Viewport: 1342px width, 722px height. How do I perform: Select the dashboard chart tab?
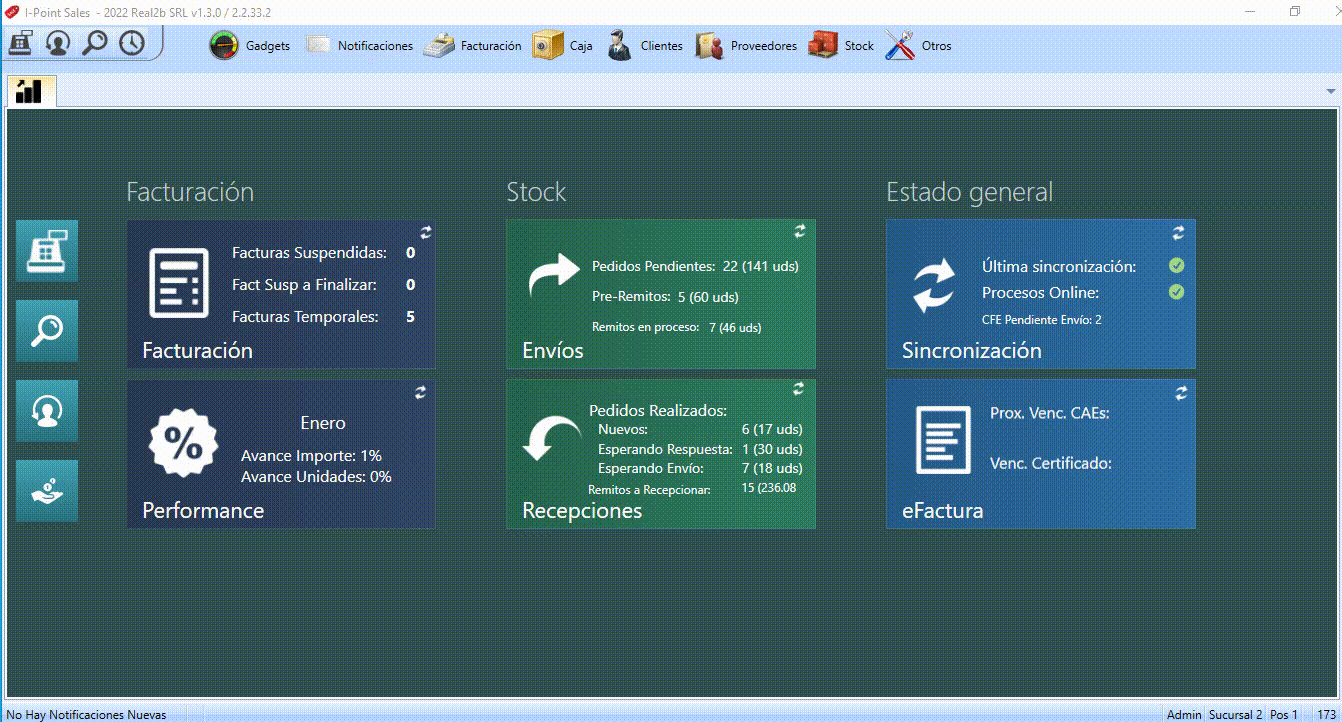click(30, 91)
